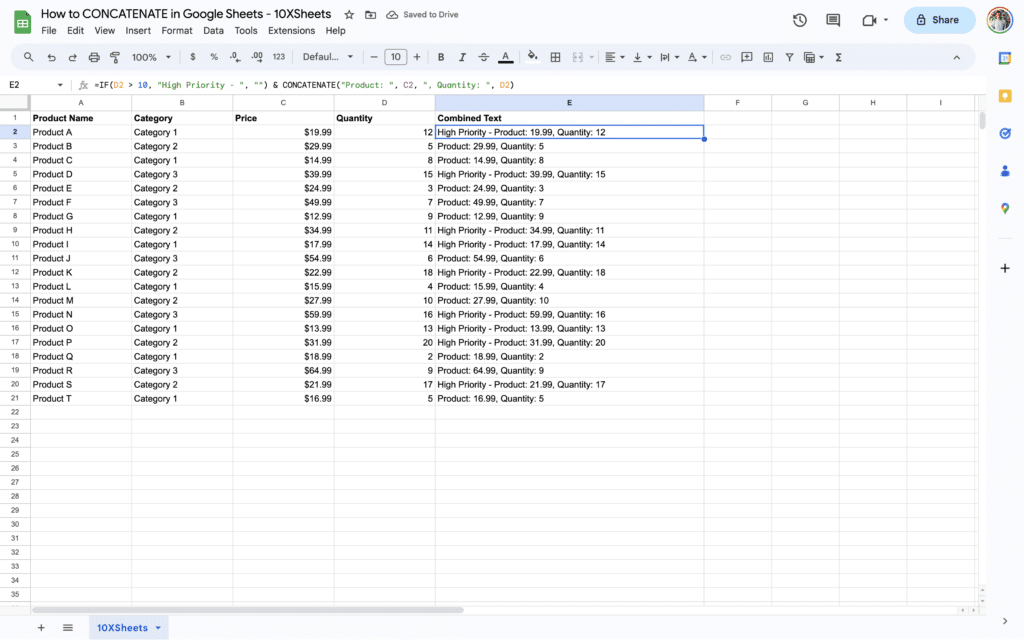
Task: Open the font family Default dropdown
Action: (x=327, y=57)
